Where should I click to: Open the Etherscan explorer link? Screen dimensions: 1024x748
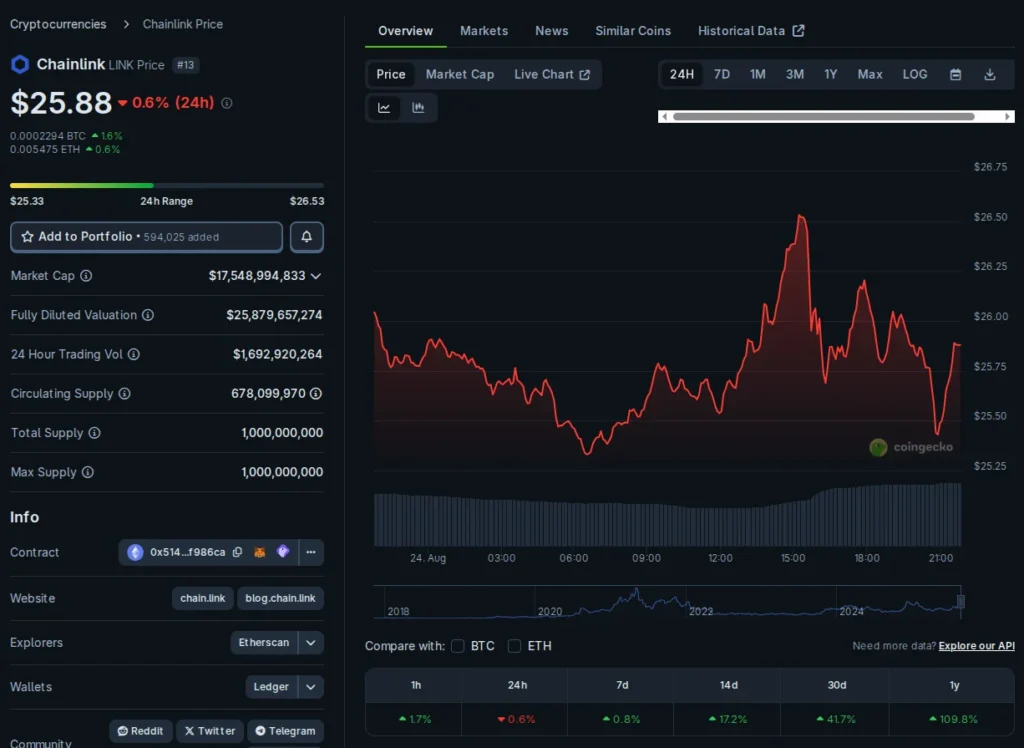(264, 642)
